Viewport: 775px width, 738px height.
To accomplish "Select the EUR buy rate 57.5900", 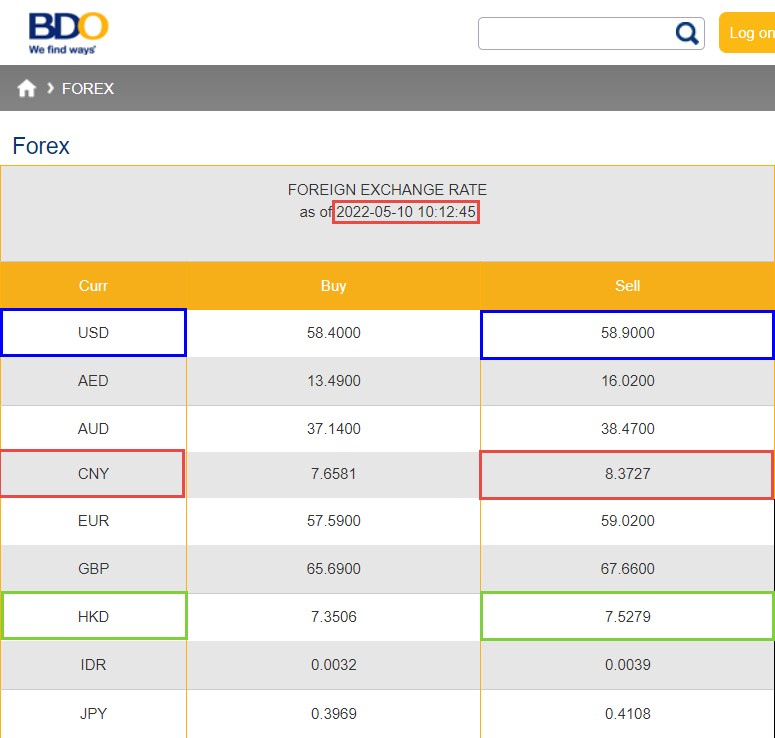I will 333,521.
